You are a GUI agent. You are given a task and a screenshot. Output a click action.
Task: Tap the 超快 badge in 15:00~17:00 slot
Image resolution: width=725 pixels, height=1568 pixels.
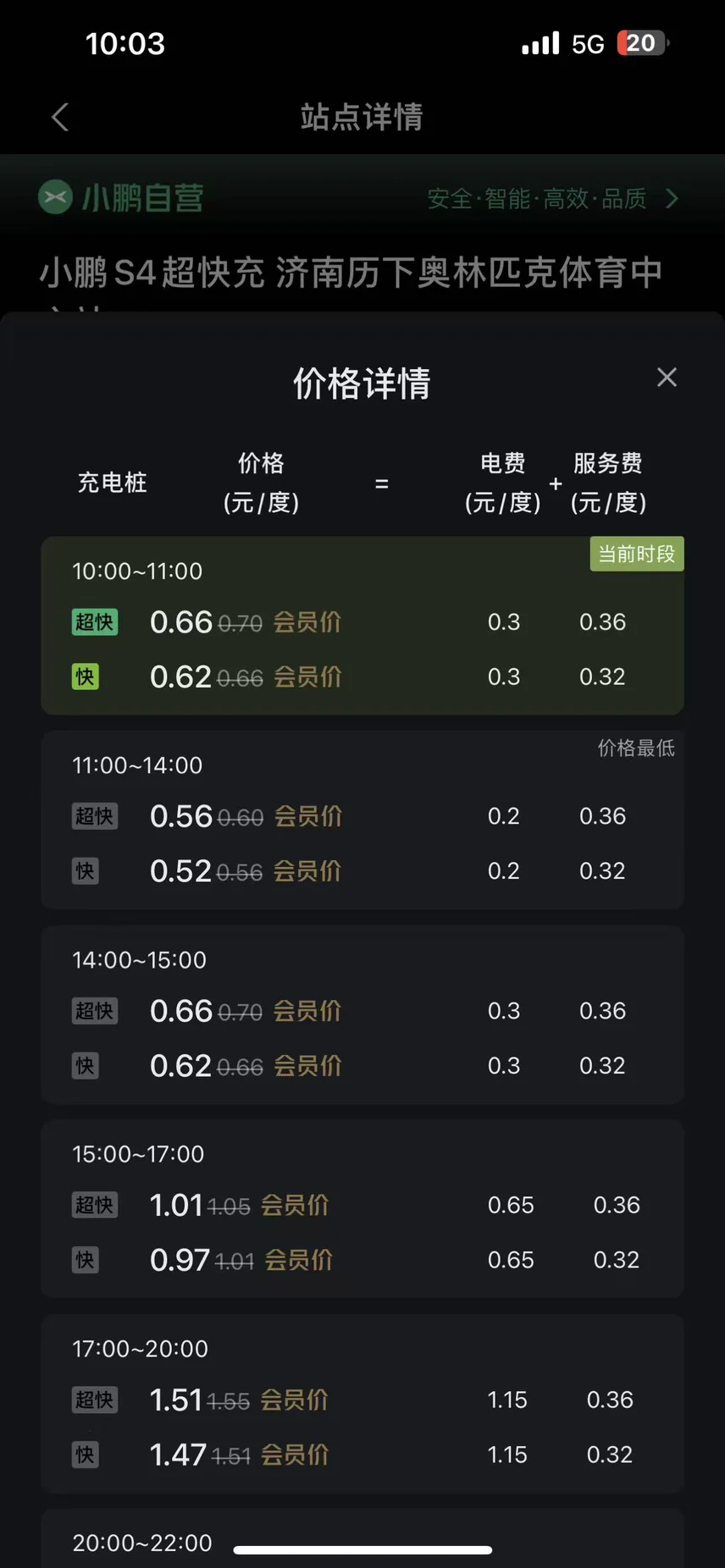click(x=94, y=1205)
